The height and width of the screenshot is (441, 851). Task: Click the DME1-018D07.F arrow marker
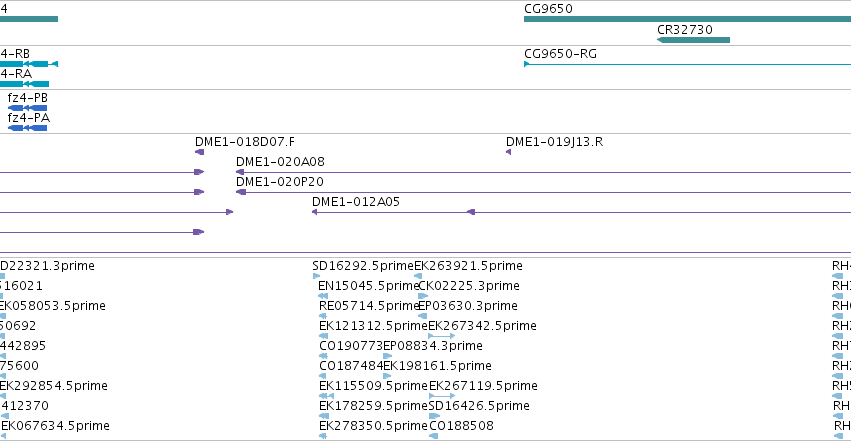coord(199,152)
